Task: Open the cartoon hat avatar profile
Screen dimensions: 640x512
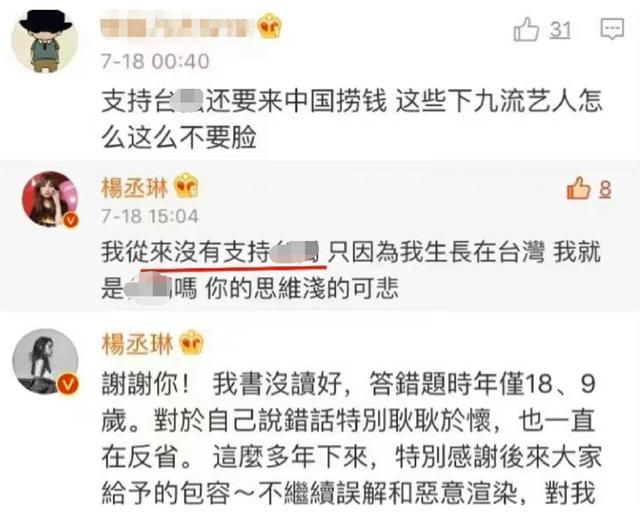Action: 45,40
